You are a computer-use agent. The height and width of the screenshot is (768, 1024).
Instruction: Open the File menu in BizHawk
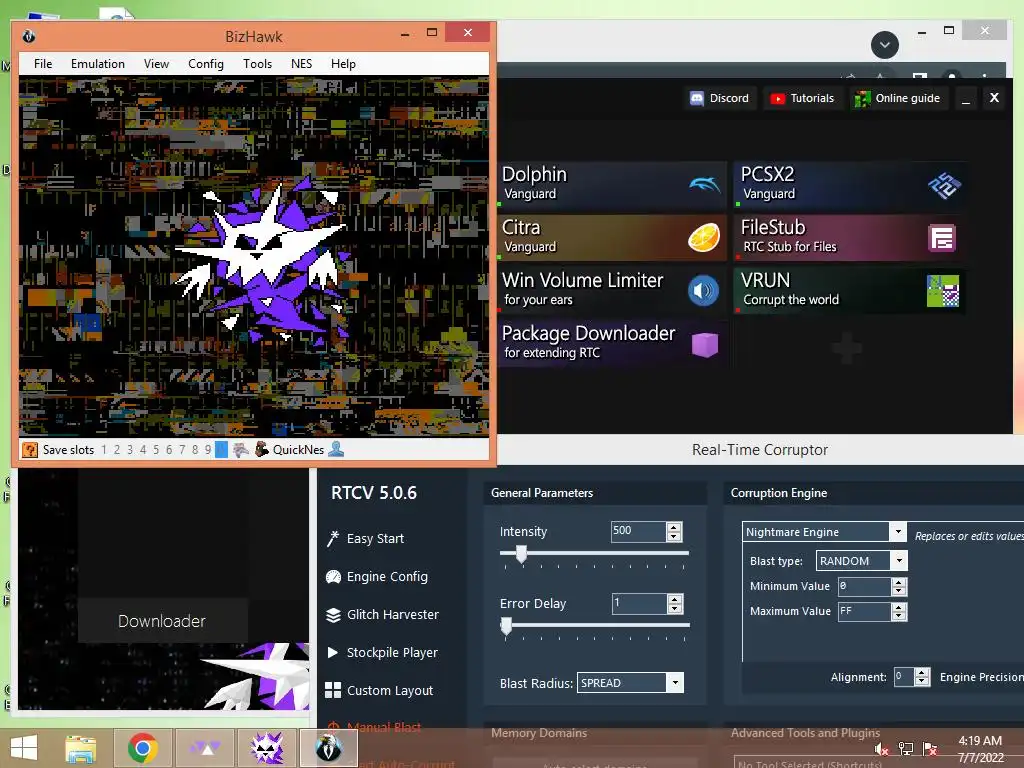[43, 63]
